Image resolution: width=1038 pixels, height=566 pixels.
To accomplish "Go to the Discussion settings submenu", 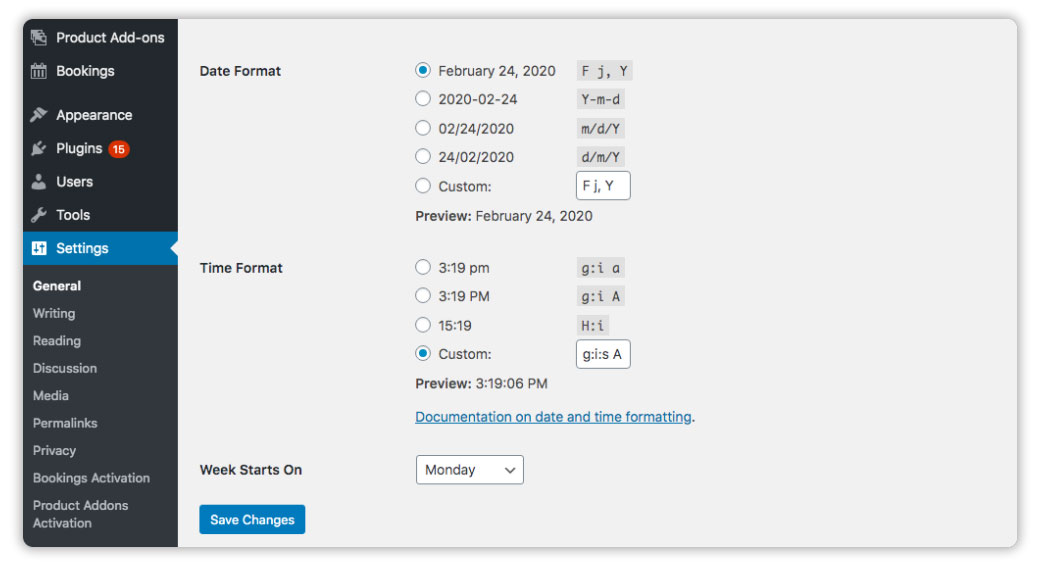I will (65, 368).
